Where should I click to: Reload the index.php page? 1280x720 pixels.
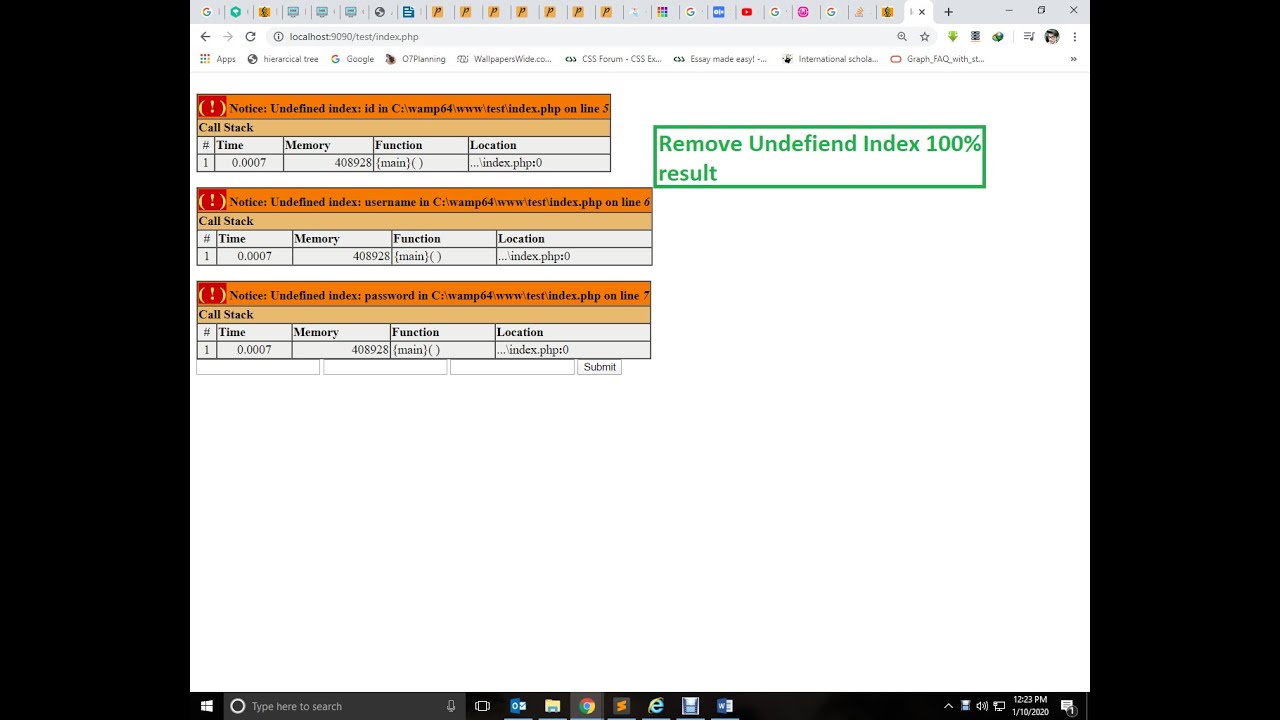tap(250, 36)
